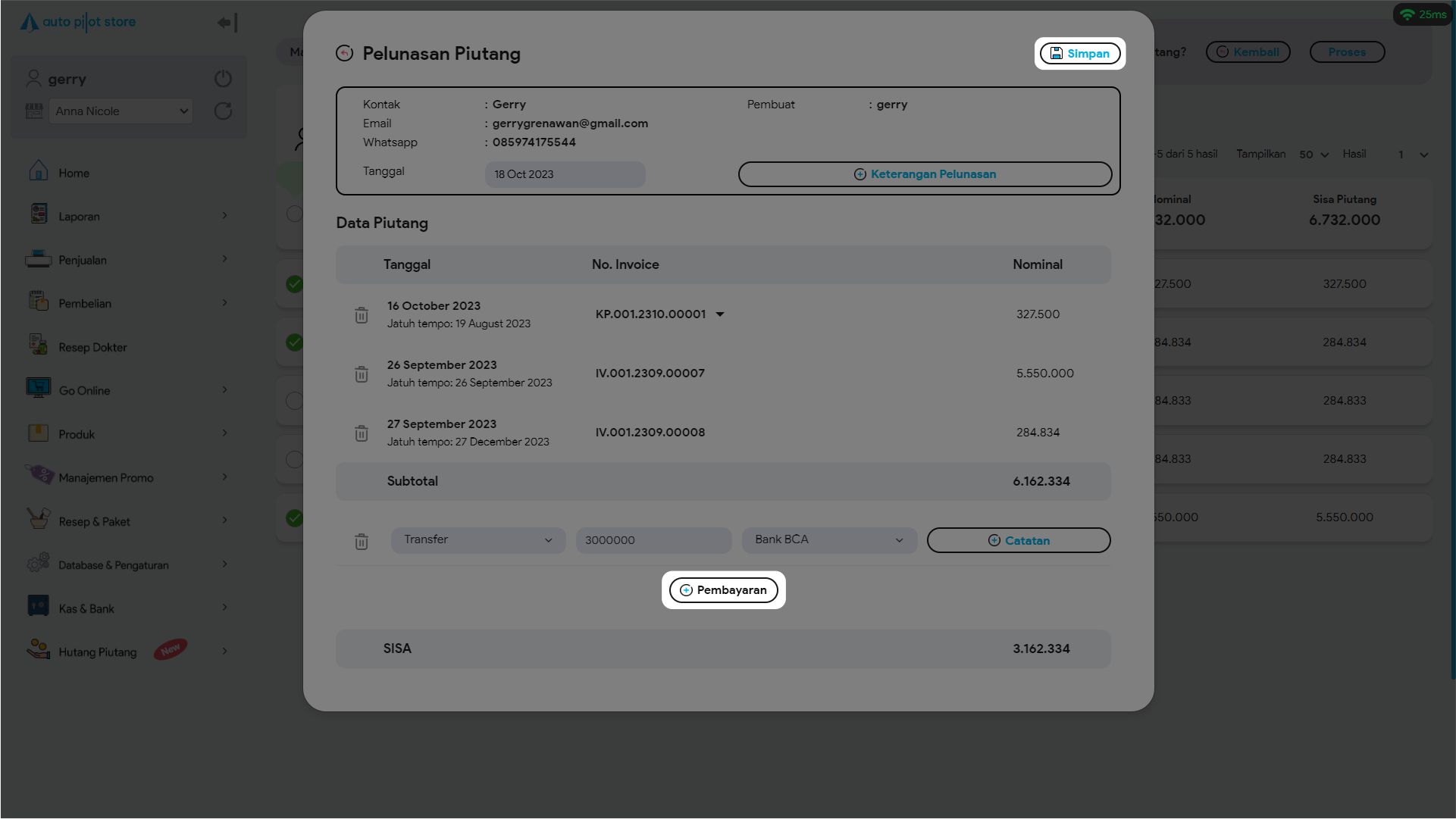The height and width of the screenshot is (819, 1456).
Task: Expand invoice KP.001.2310.00001 dropdown arrow
Action: pyautogui.click(x=720, y=314)
